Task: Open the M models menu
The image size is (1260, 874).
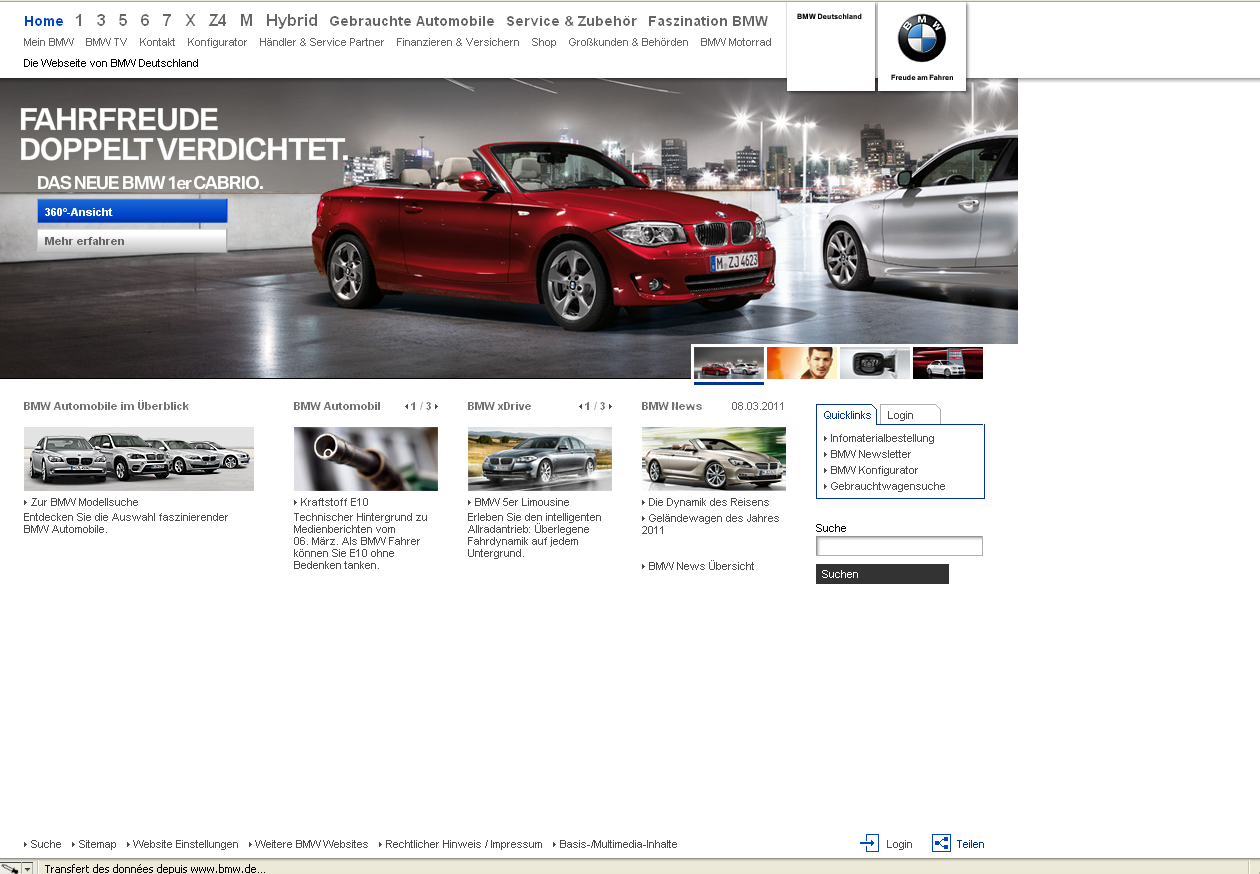Action: click(246, 21)
